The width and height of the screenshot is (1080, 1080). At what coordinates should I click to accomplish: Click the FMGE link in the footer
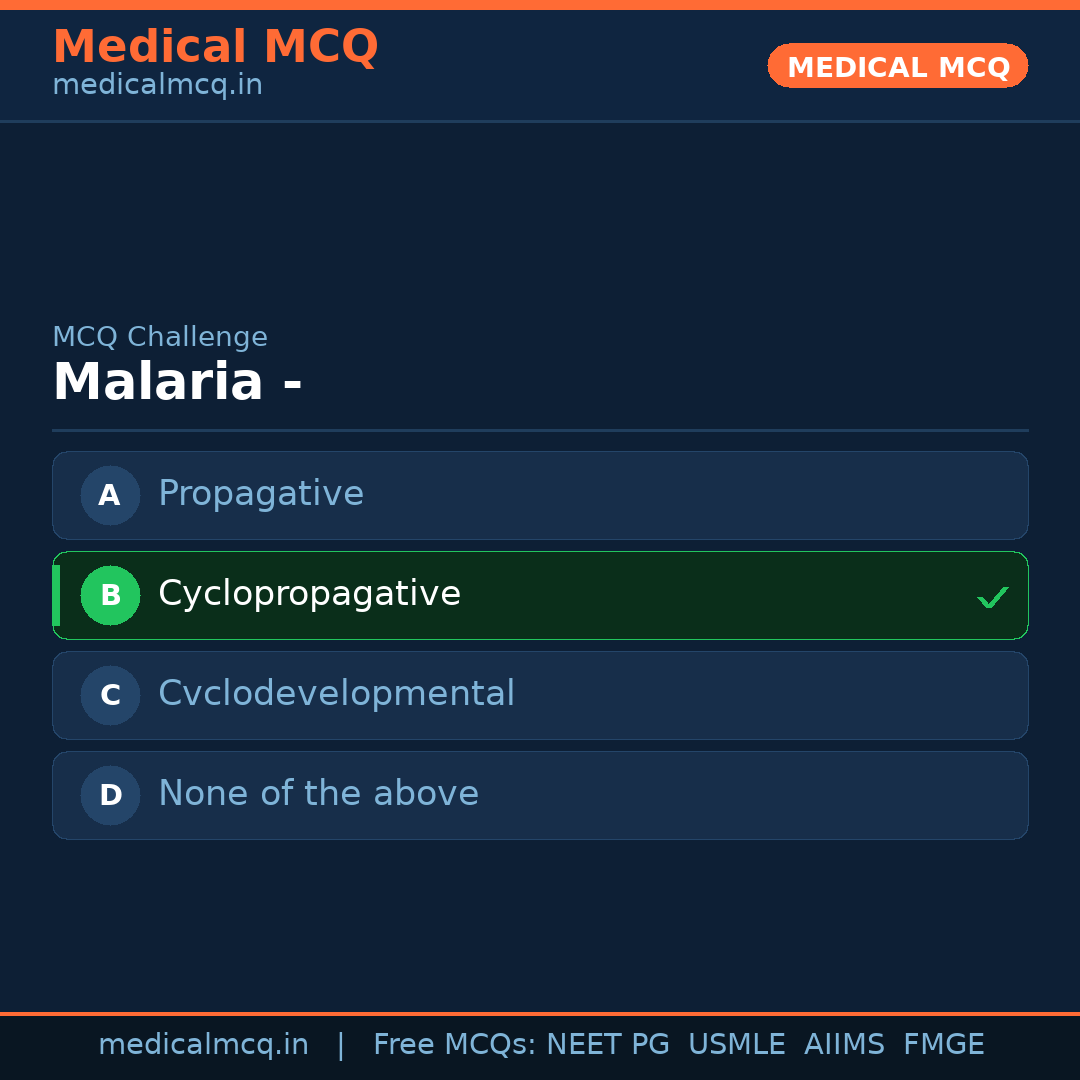tap(943, 1043)
